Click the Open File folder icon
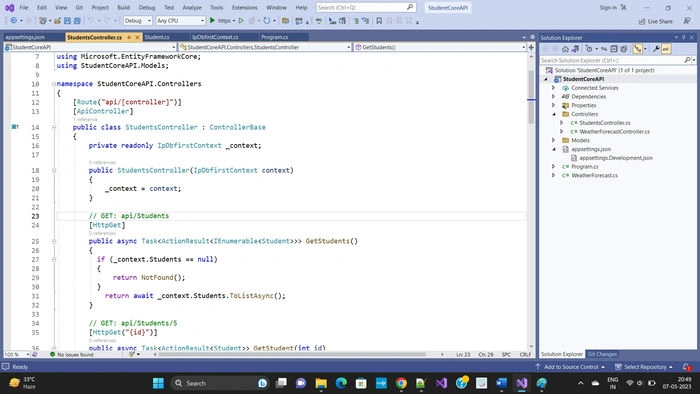 pyautogui.click(x=58, y=21)
